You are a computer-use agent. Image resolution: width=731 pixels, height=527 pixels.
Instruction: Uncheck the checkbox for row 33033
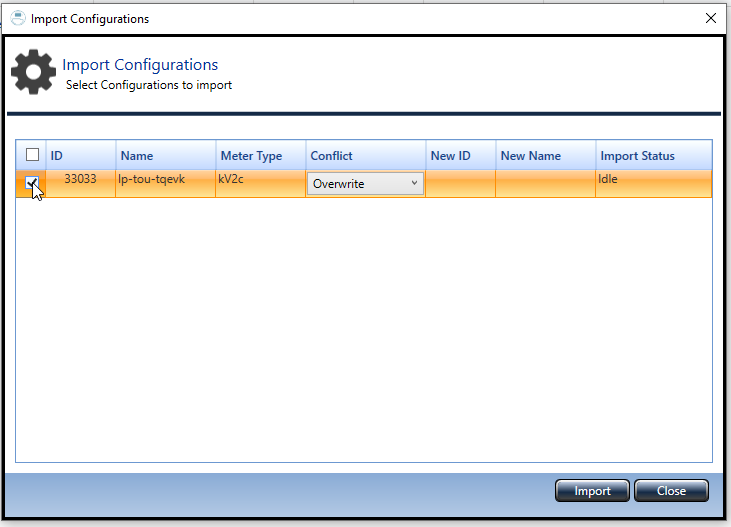(x=32, y=182)
